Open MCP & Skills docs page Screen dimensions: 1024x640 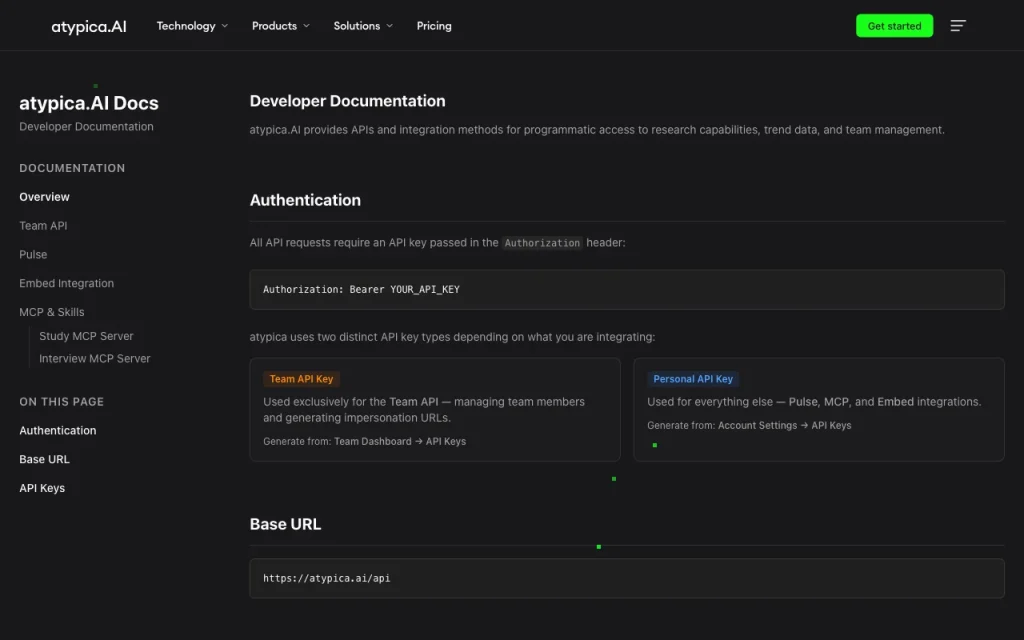(x=52, y=312)
